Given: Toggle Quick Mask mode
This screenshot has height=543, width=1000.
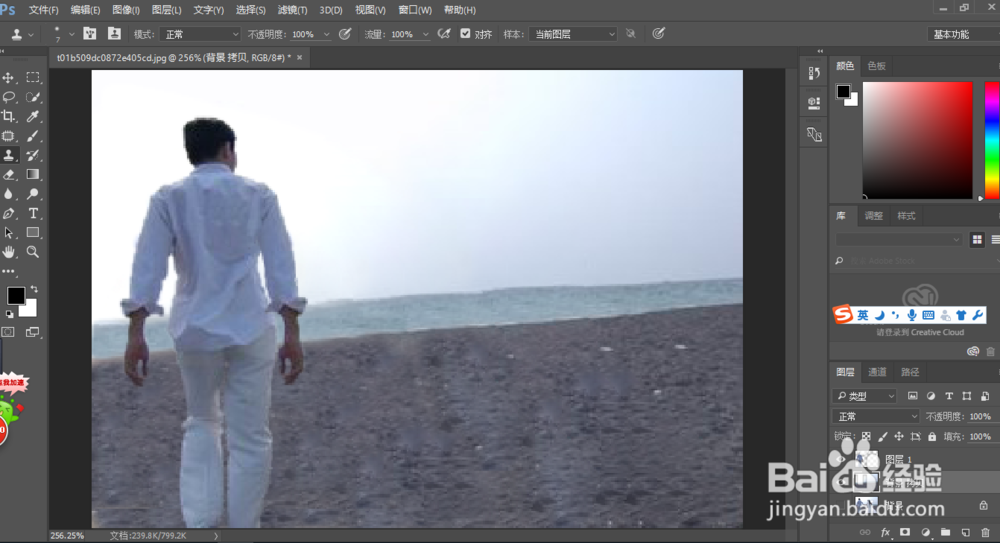Looking at the screenshot, I should point(8,332).
